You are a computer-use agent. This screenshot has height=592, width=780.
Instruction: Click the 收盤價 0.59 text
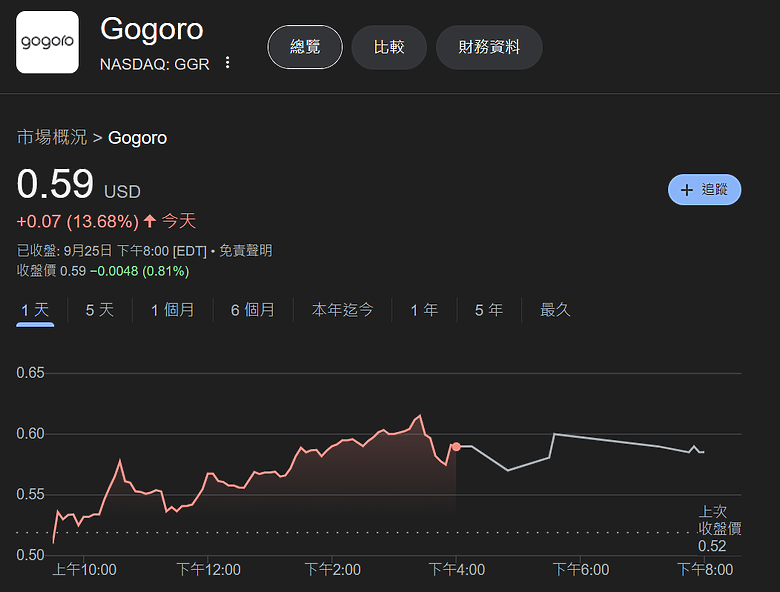(51, 271)
